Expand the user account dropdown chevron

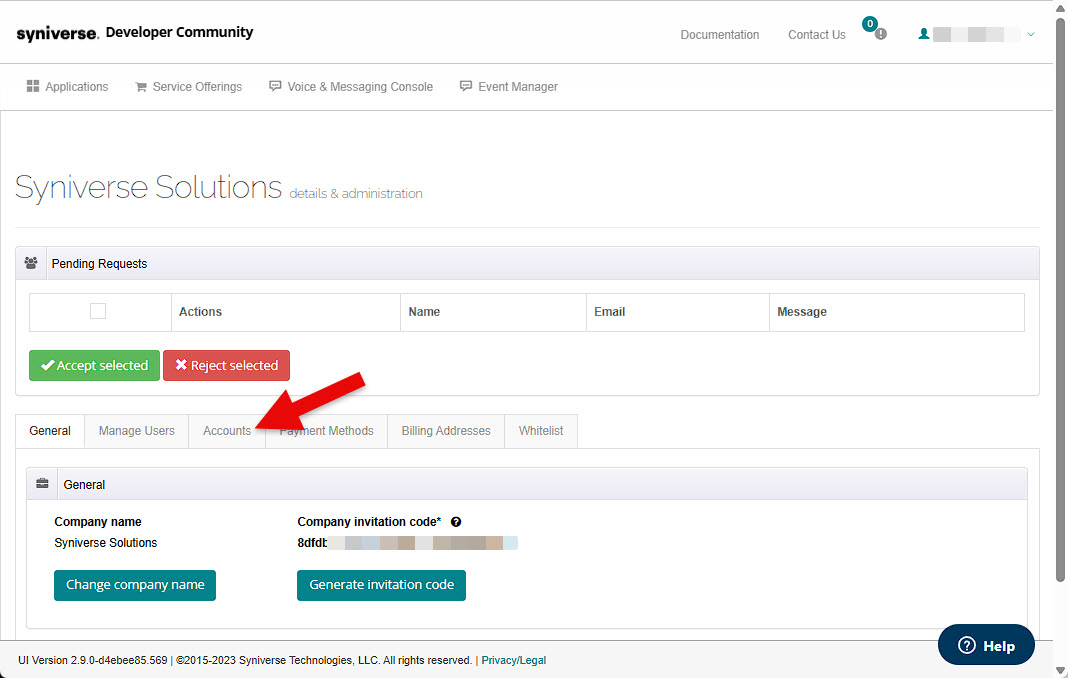[1031, 35]
